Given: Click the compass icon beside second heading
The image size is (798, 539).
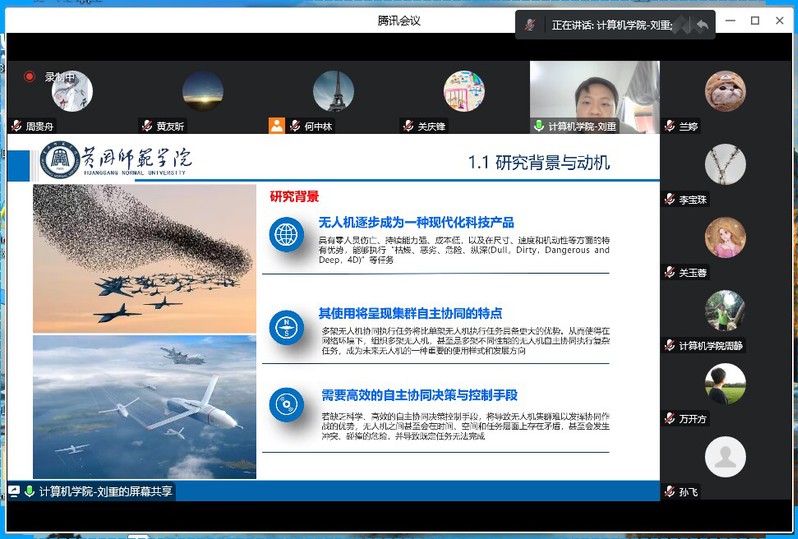Looking at the screenshot, I should (286, 325).
